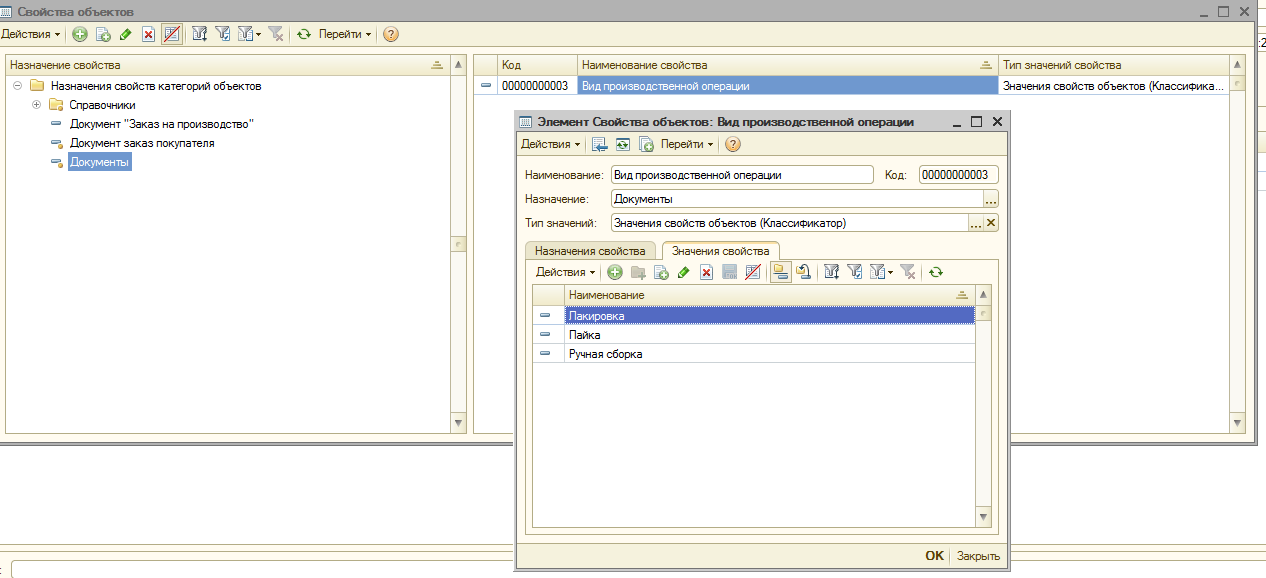1266x578 pixels.
Task: Collapse the Назначения свойств категорий объектов node
Action: pos(18,86)
